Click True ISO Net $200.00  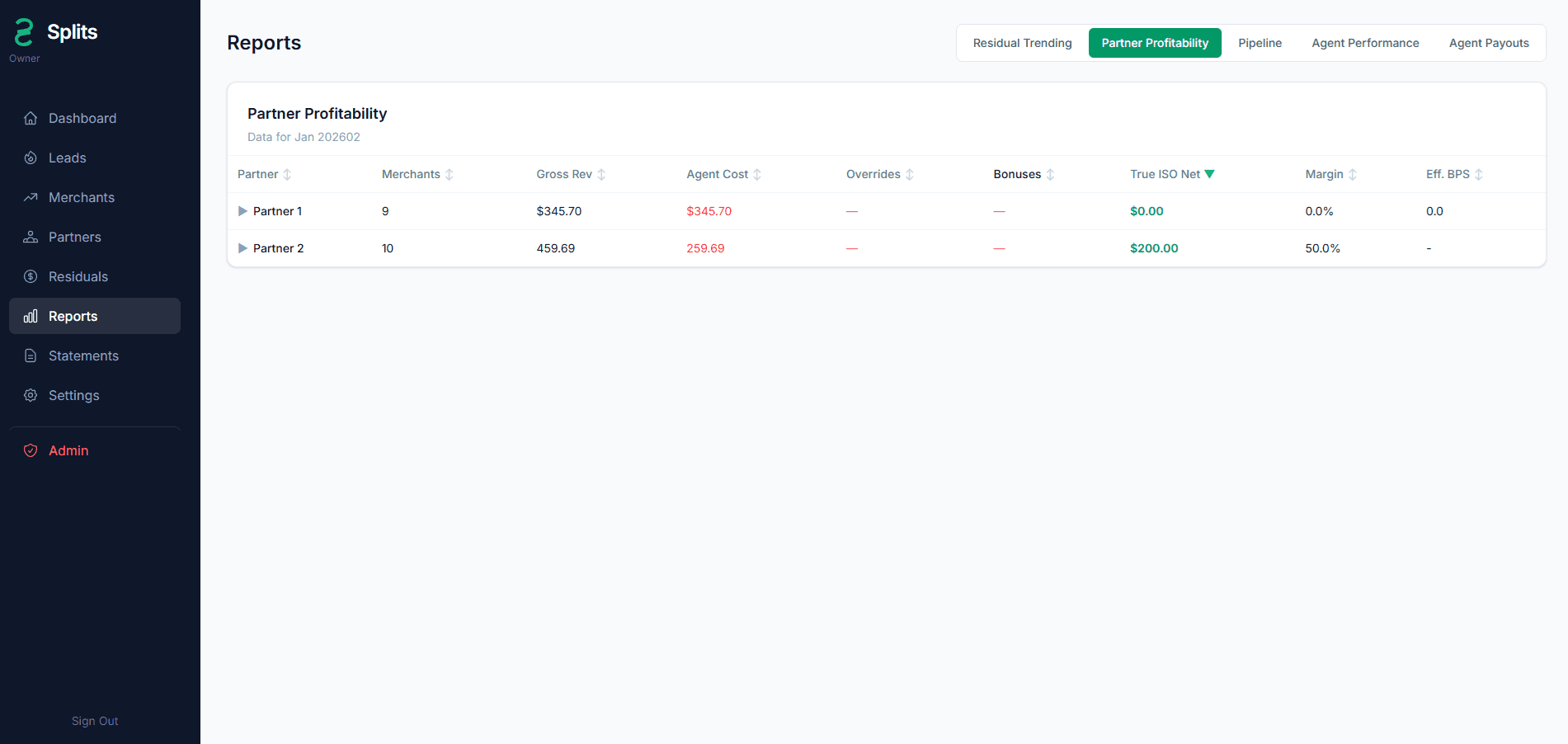click(x=1154, y=248)
